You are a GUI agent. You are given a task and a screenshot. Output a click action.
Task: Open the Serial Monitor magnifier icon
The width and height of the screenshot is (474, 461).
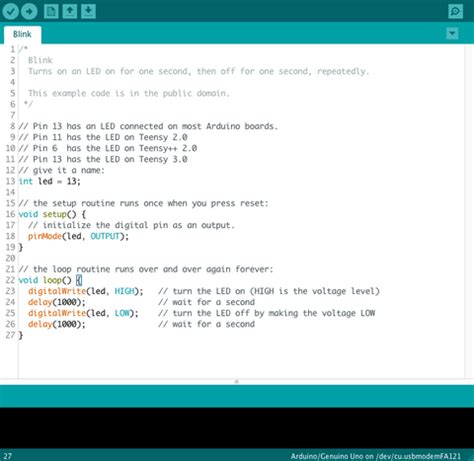coord(455,11)
